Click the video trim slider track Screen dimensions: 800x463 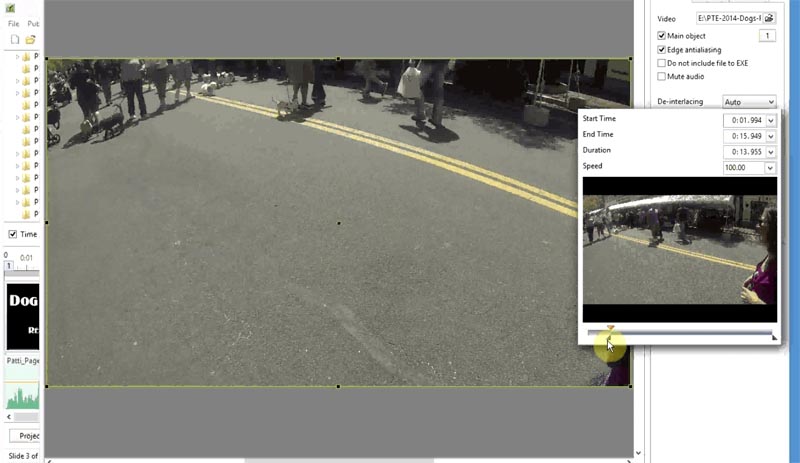(x=680, y=332)
